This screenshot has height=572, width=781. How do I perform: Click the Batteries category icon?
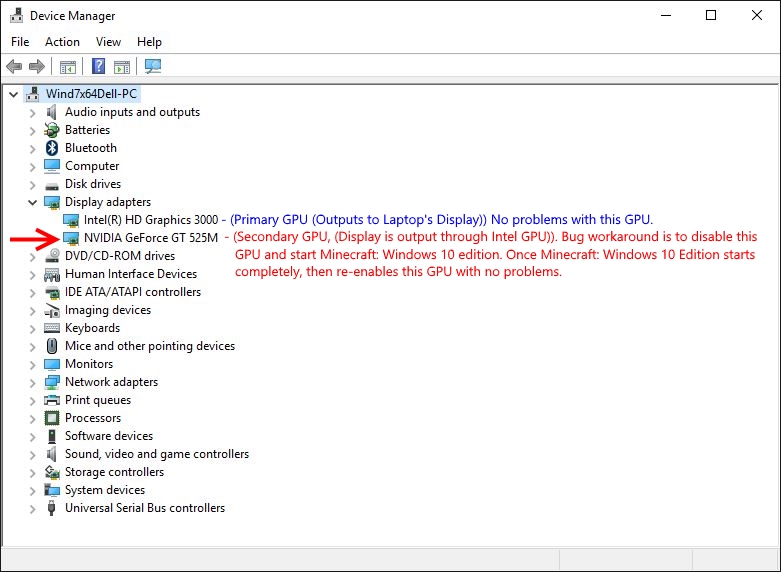pyautogui.click(x=52, y=130)
